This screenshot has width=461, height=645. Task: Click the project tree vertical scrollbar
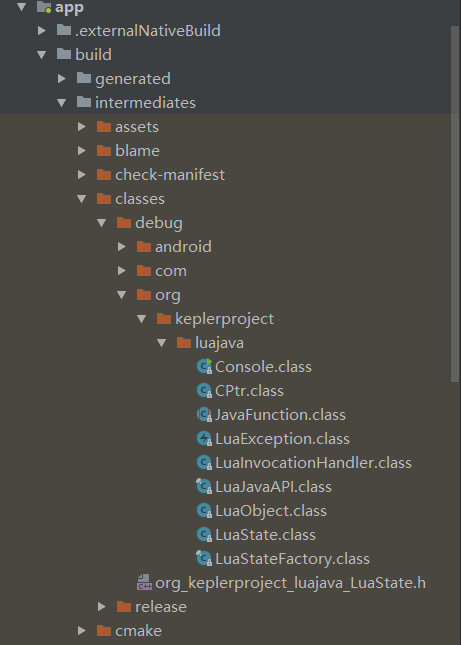pyautogui.click(x=455, y=204)
